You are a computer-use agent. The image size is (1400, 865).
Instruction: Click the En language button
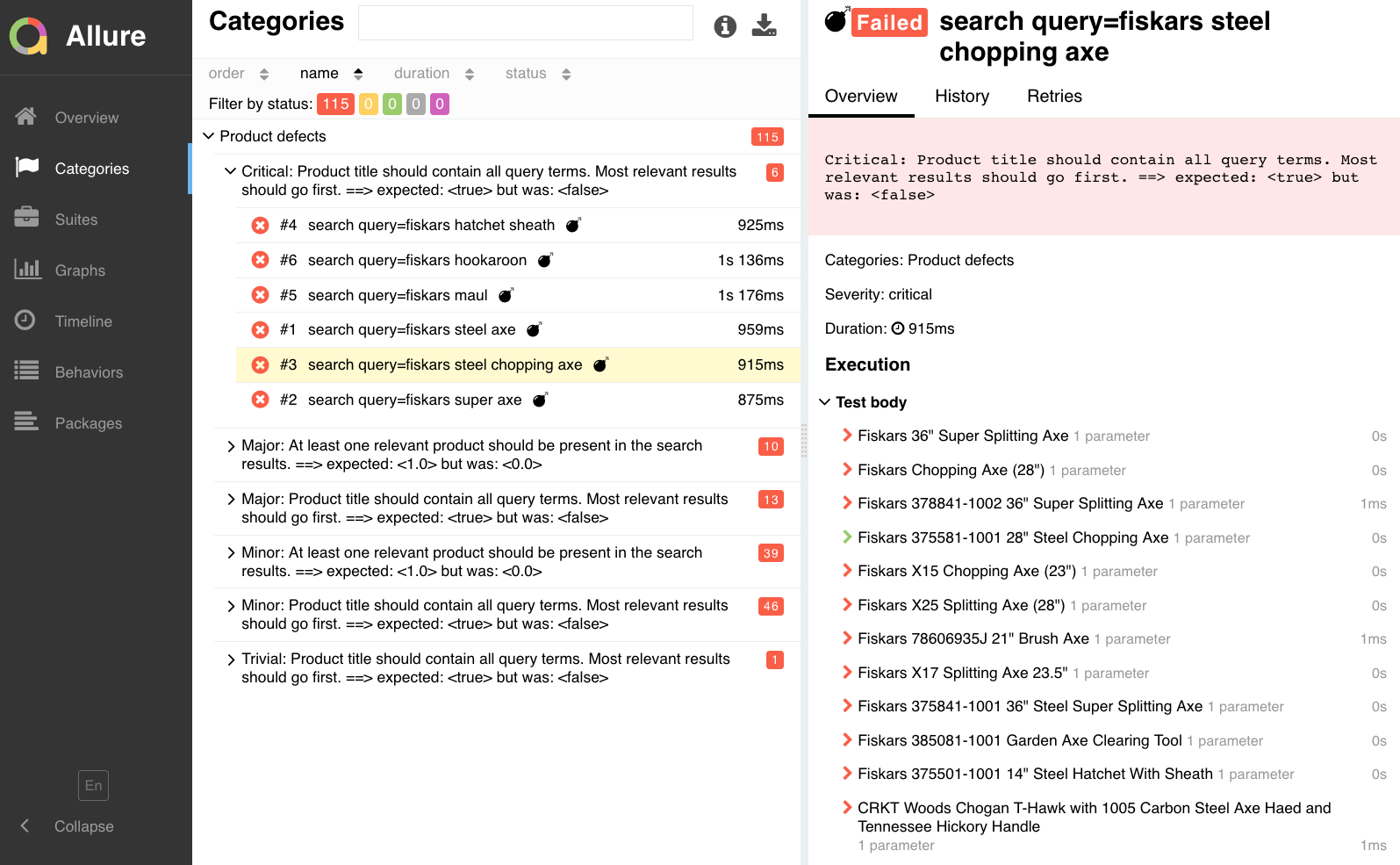[x=94, y=785]
